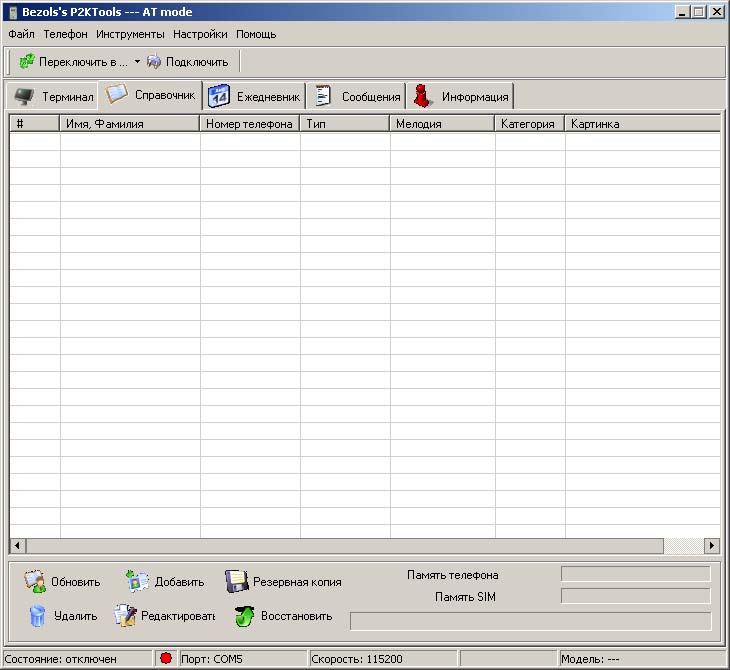The height and width of the screenshot is (670, 730).
Task: Click the Скорость: 115200 status entry
Action: [x=357, y=659]
